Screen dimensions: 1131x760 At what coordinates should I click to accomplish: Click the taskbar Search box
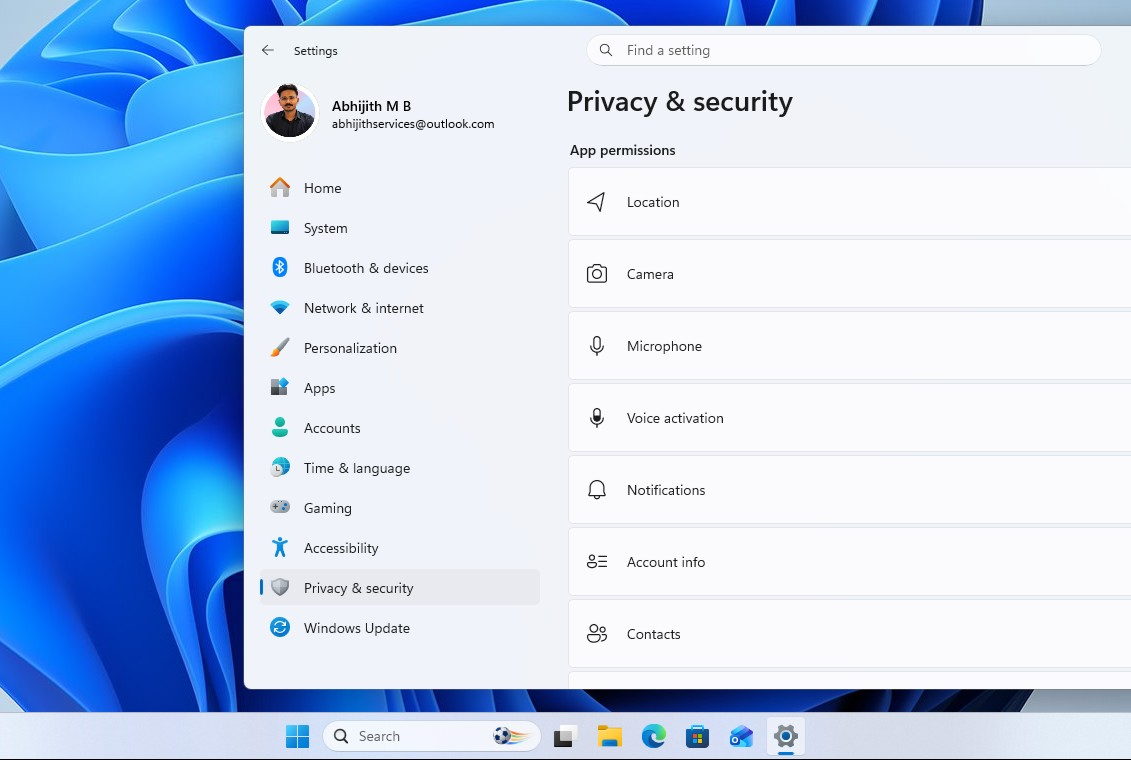coord(431,736)
